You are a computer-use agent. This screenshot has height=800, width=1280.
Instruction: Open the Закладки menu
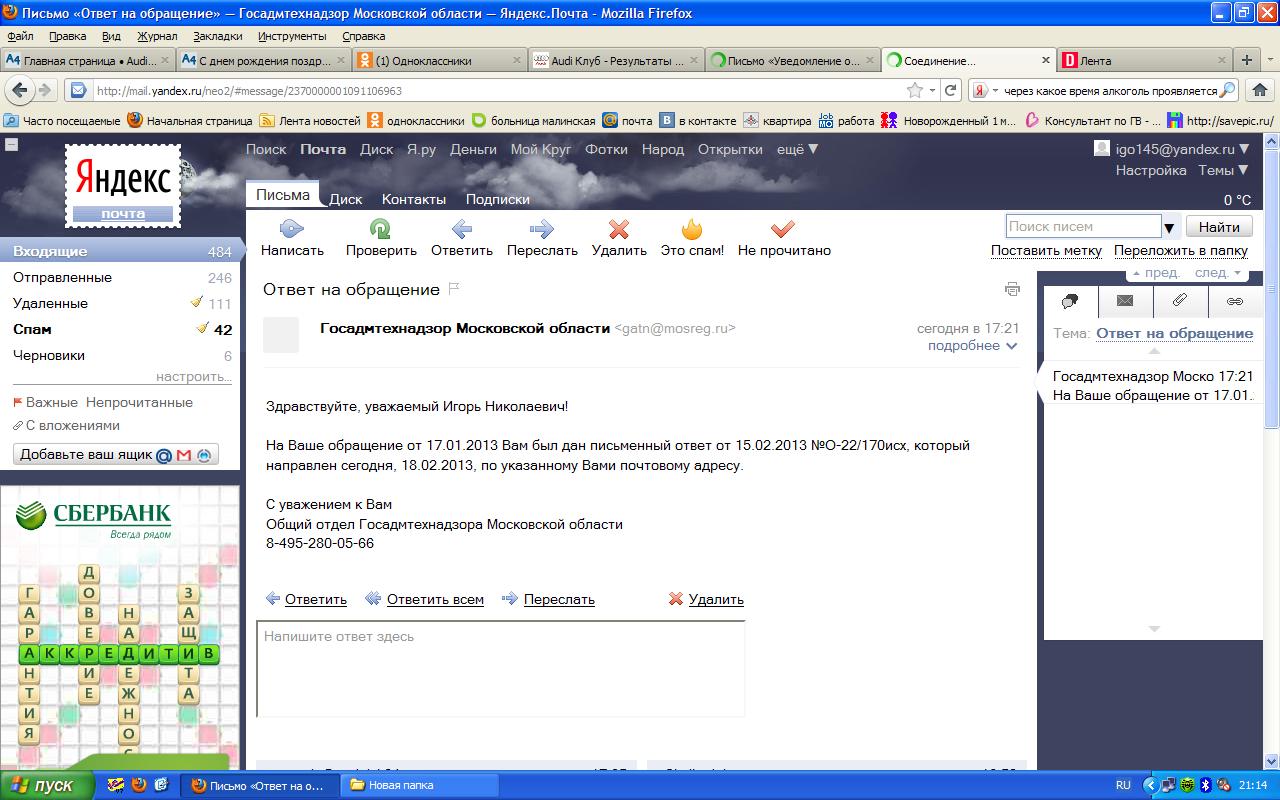(x=218, y=36)
